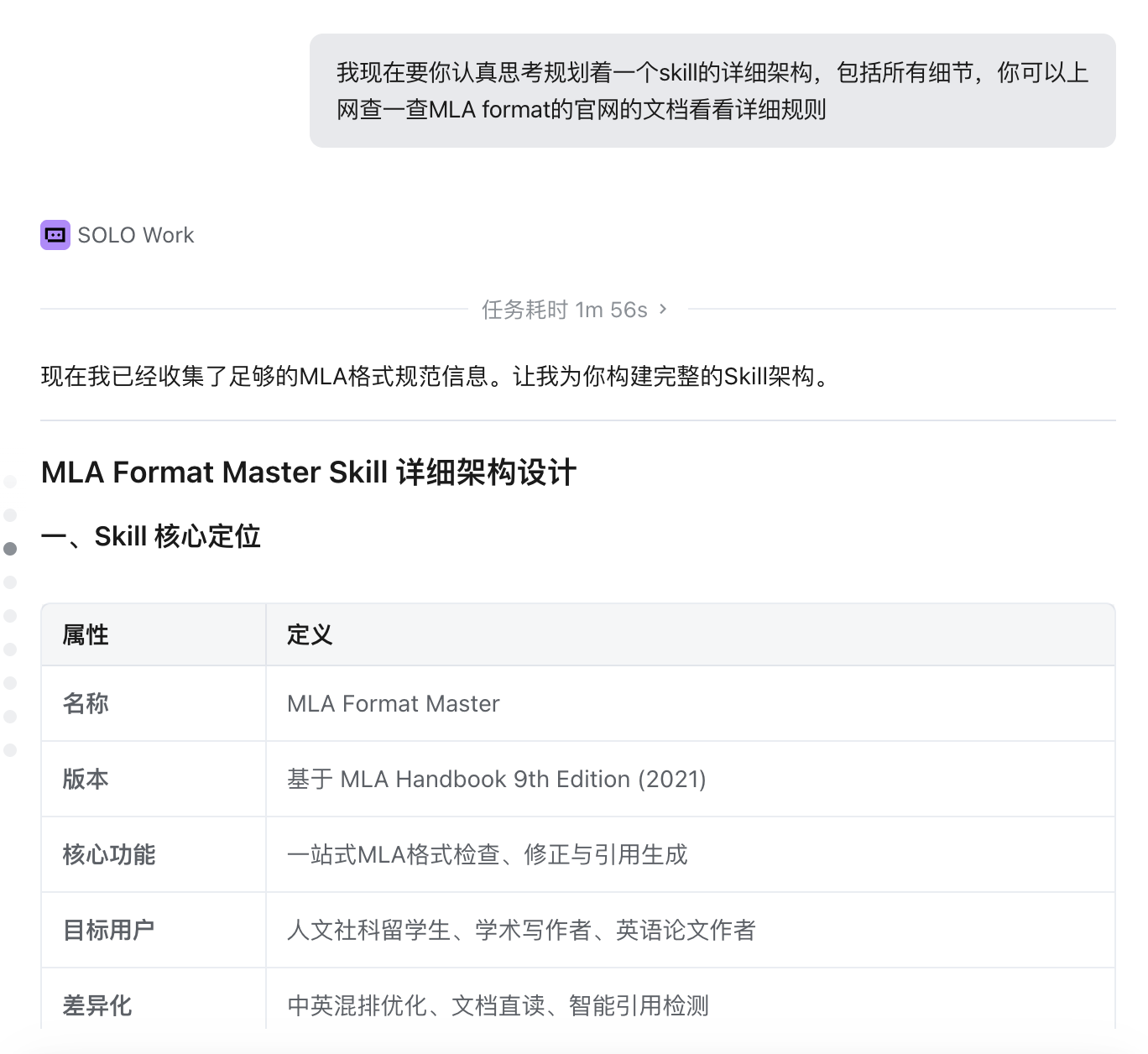
Task: Select the 核心功能 row label
Action: pos(109,854)
